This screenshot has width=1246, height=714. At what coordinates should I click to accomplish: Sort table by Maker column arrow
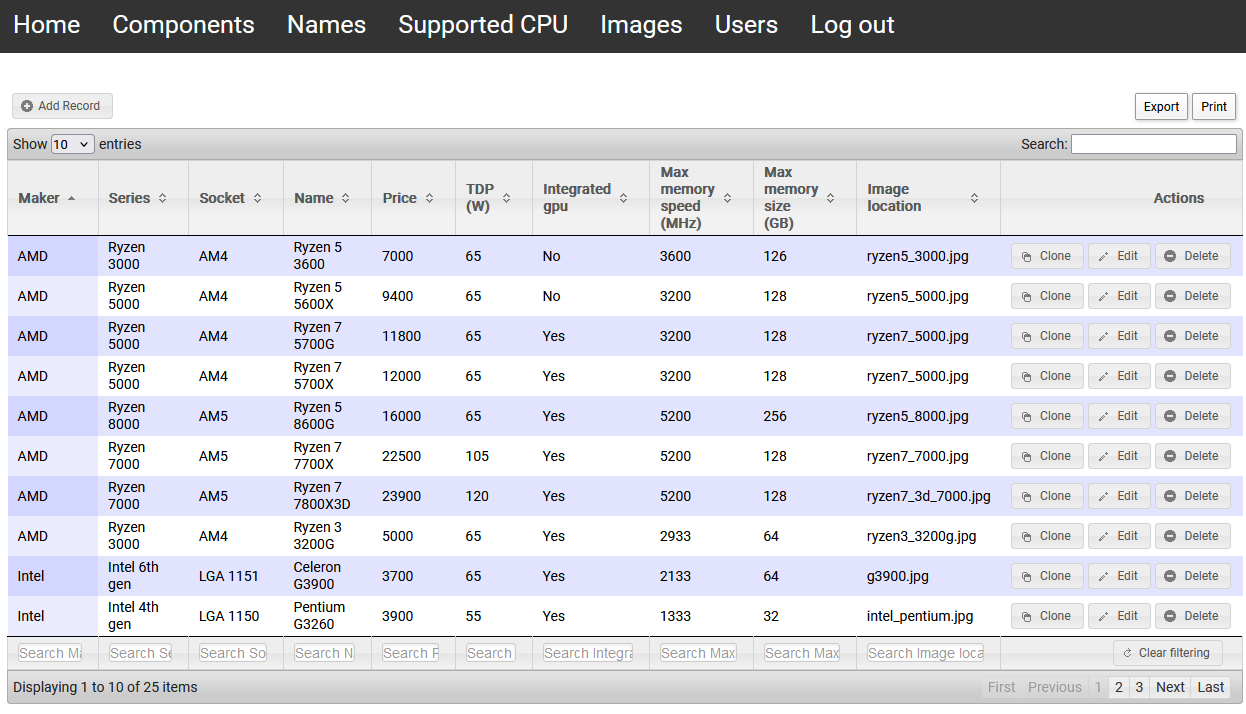coord(71,198)
